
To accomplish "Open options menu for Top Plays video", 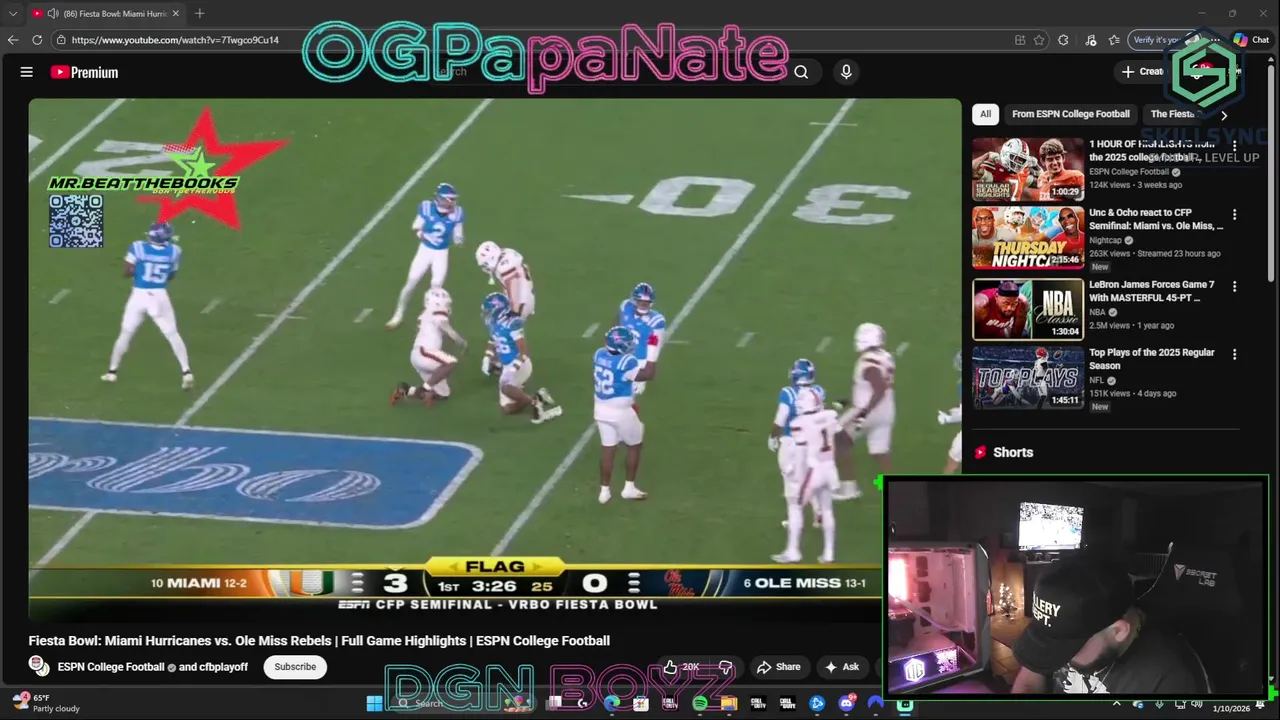I will [x=1234, y=354].
